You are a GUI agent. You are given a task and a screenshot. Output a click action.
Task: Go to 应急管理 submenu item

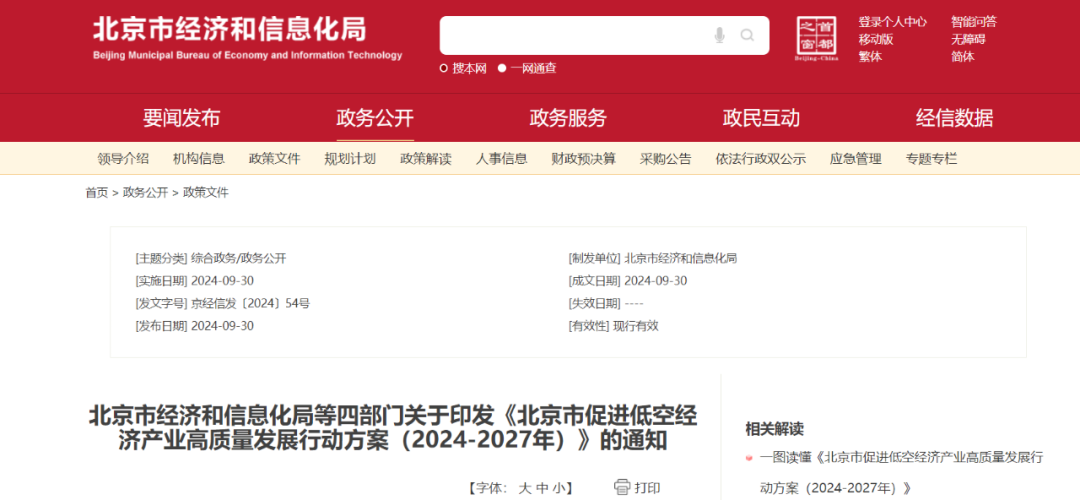click(856, 159)
